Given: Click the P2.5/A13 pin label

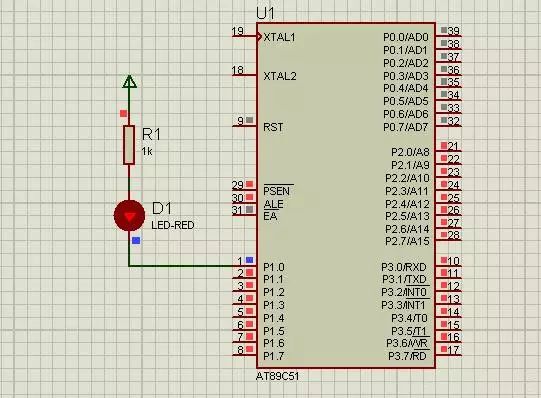Looking at the screenshot, I should pos(407,216).
